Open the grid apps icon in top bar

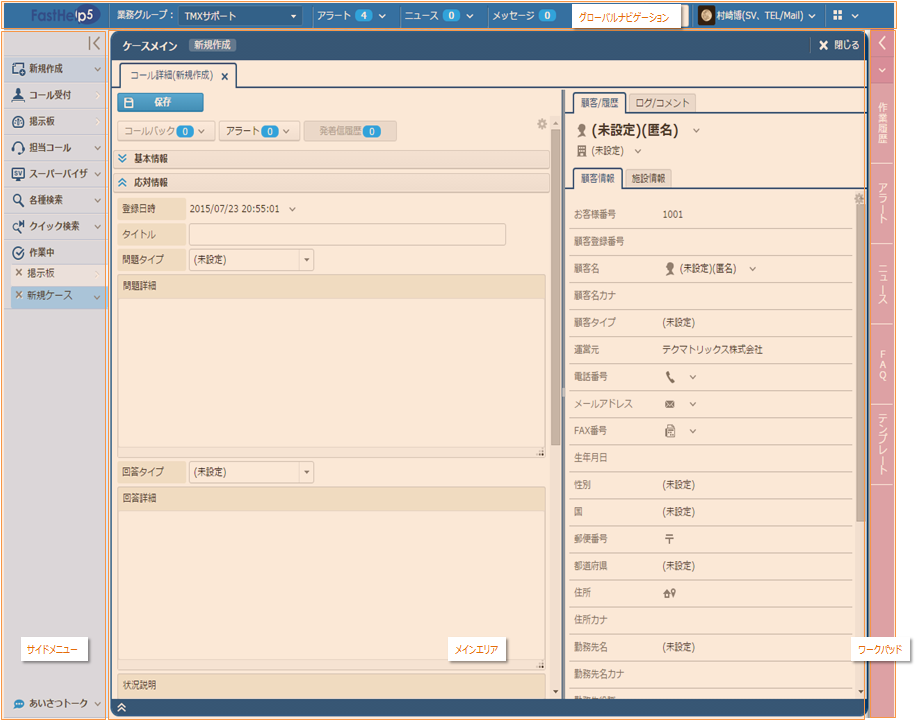tap(837, 16)
